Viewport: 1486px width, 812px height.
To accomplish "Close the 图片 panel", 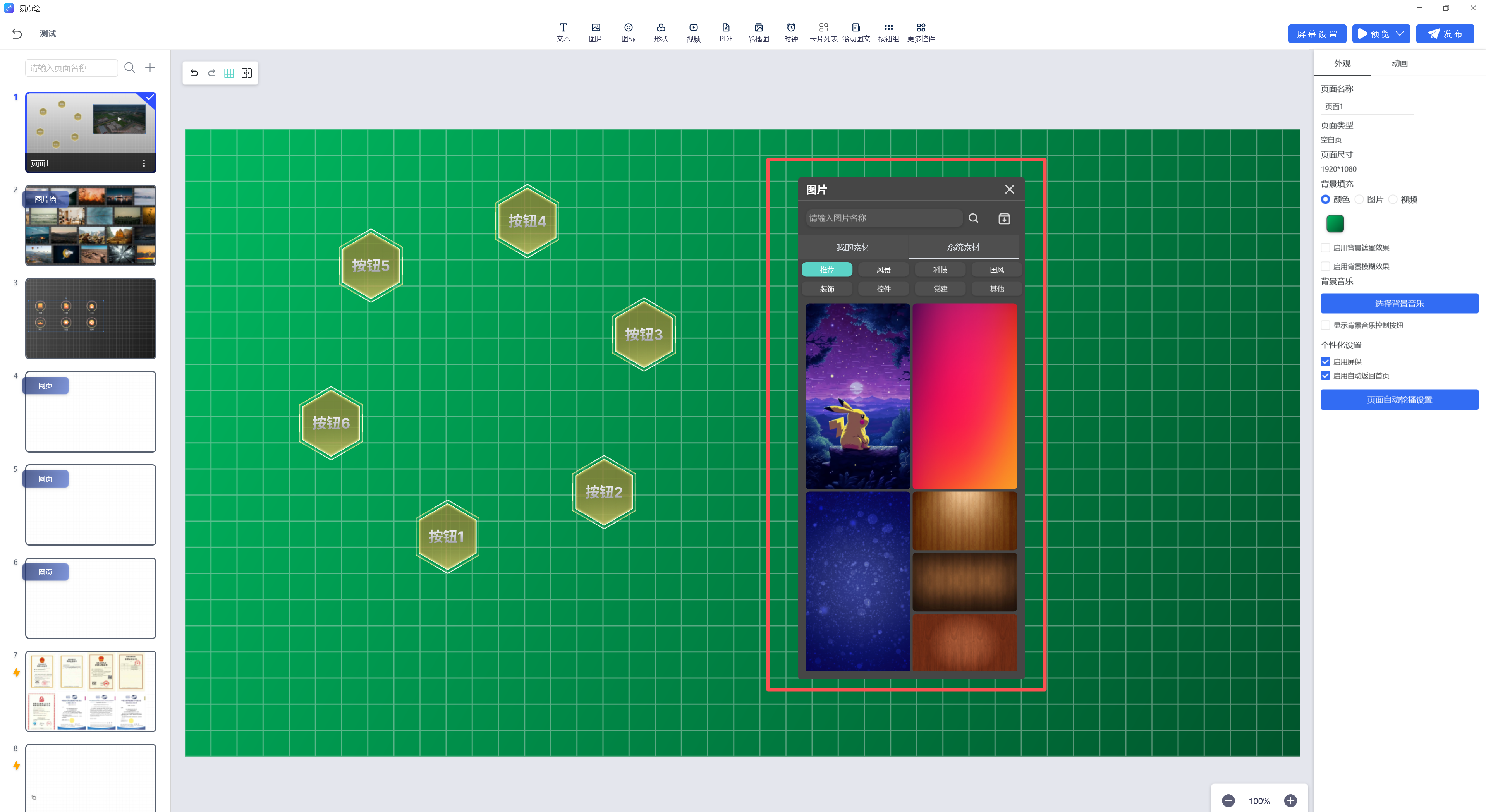I will 1010,189.
